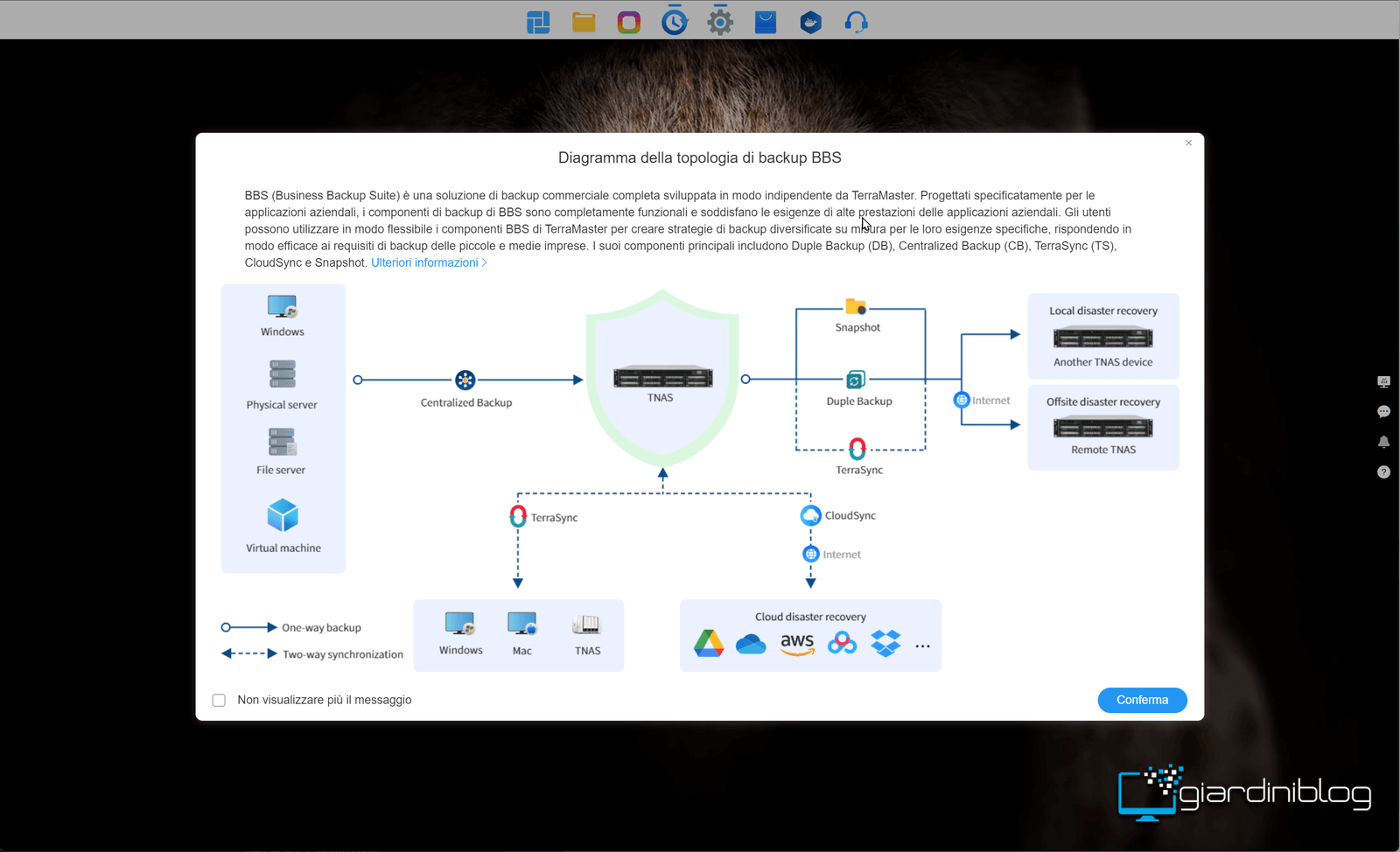Click the Mac computer icon
This screenshot has height=852, width=1400.
(522, 624)
